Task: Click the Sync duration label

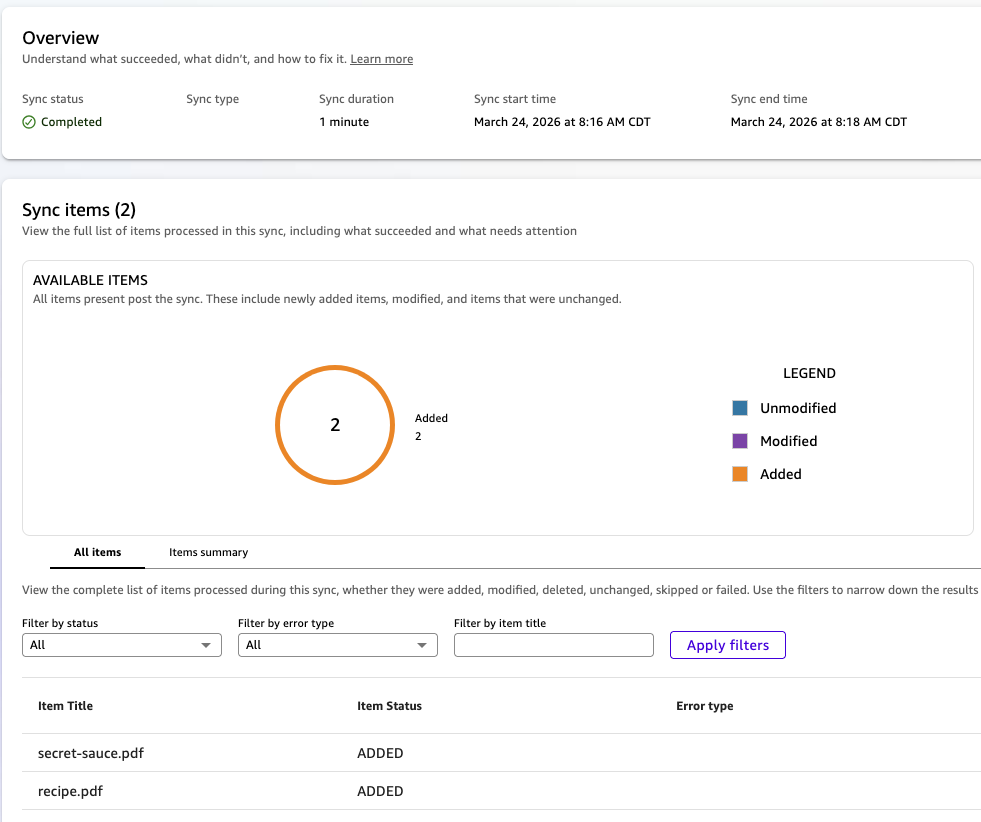Action: (356, 99)
